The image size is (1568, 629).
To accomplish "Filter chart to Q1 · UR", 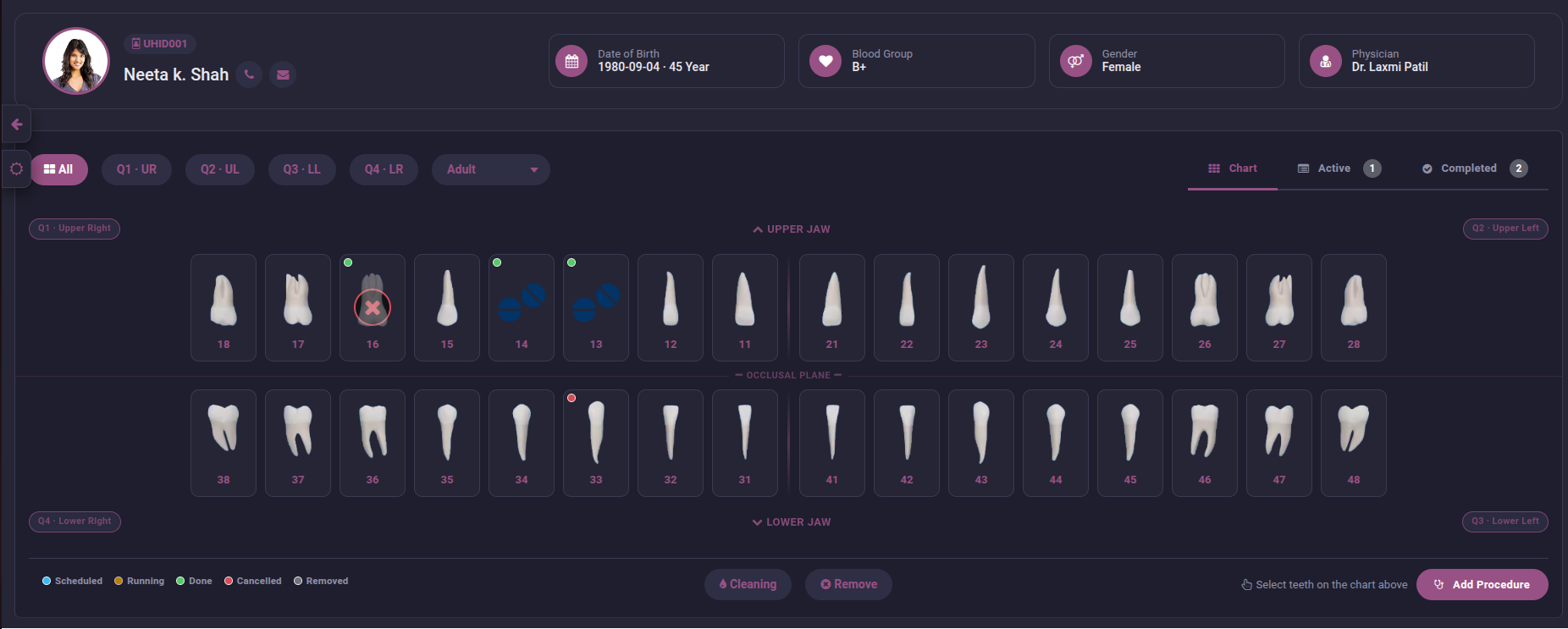I will point(136,169).
